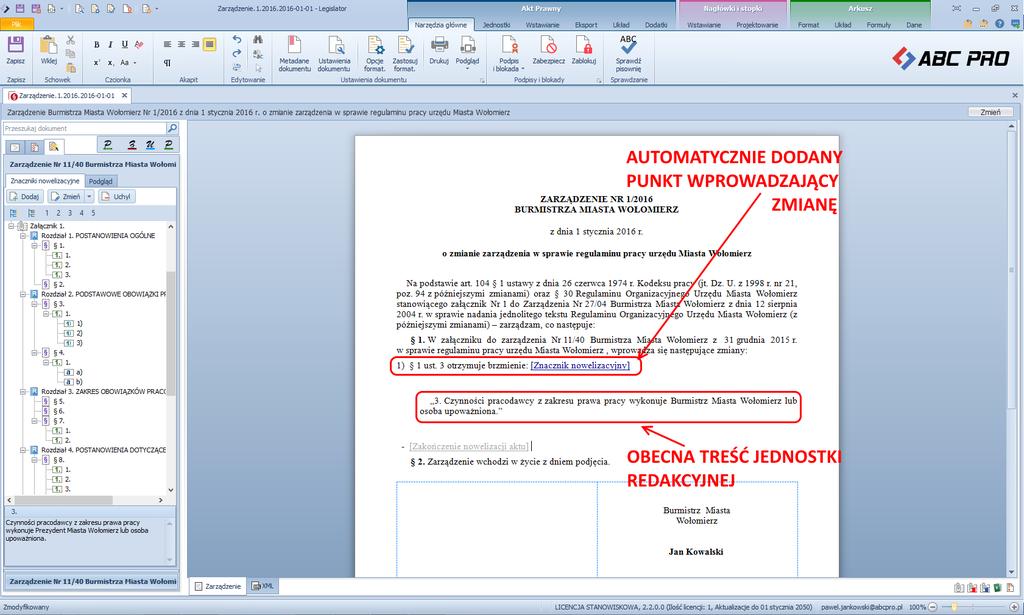Screen dimensions: 1024x615
Task: Apply superscript formatting
Action: [97, 63]
